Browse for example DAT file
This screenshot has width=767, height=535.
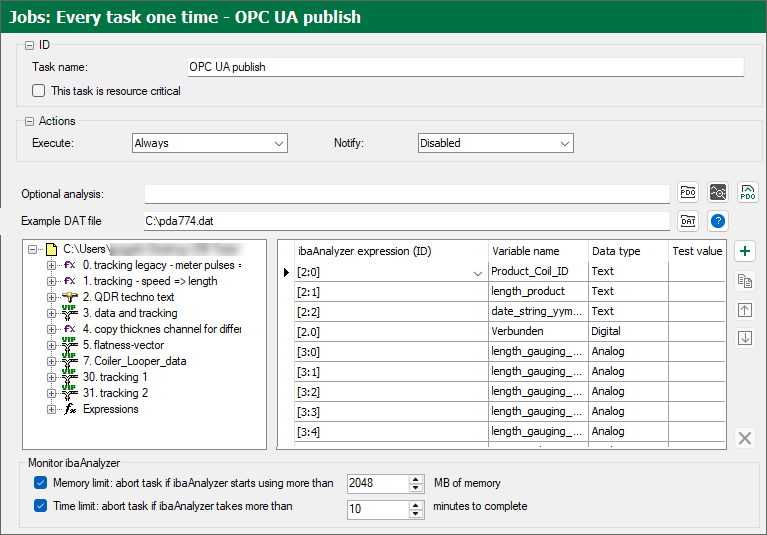click(x=688, y=221)
